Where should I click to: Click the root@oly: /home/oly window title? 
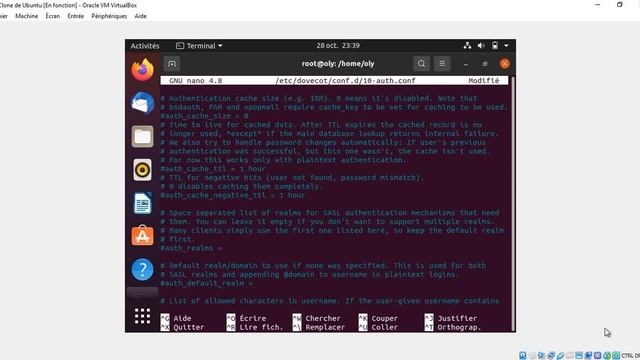338,64
